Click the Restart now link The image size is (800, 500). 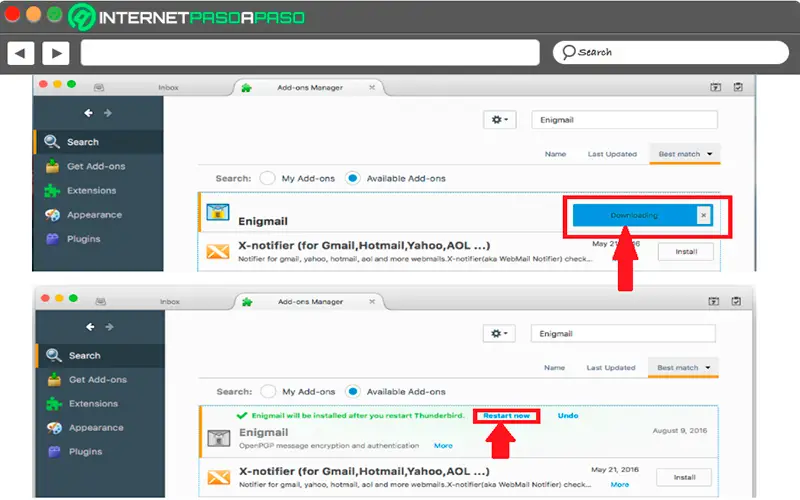(x=507, y=416)
